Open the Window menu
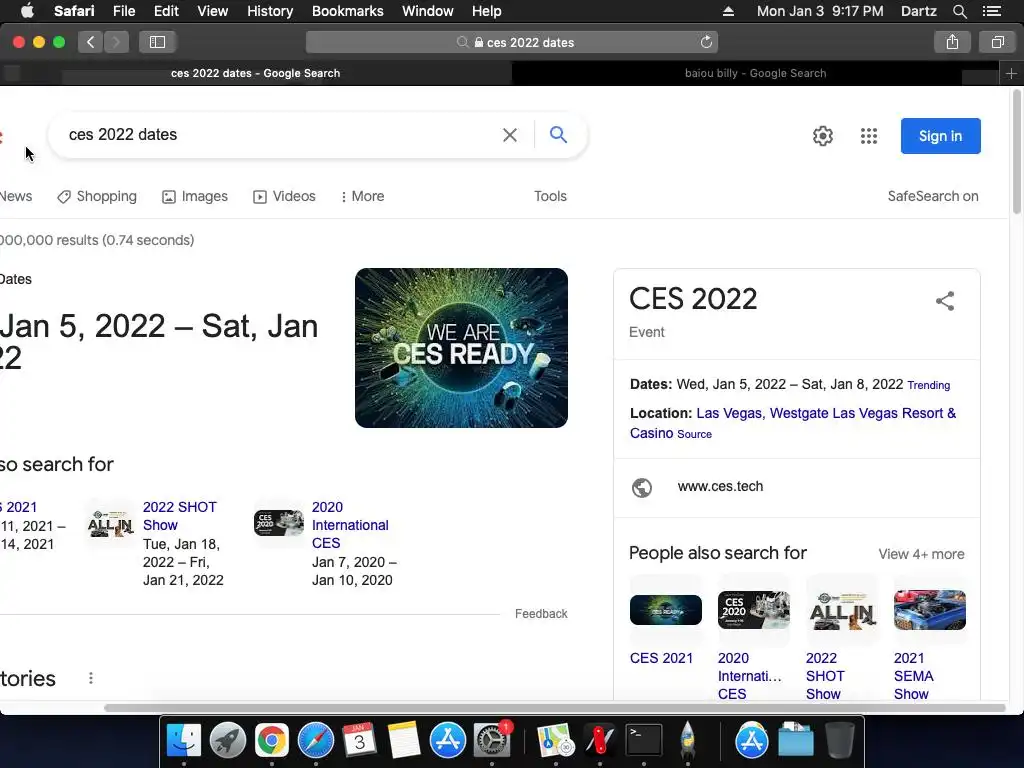Viewport: 1024px width, 768px height. pos(427,11)
